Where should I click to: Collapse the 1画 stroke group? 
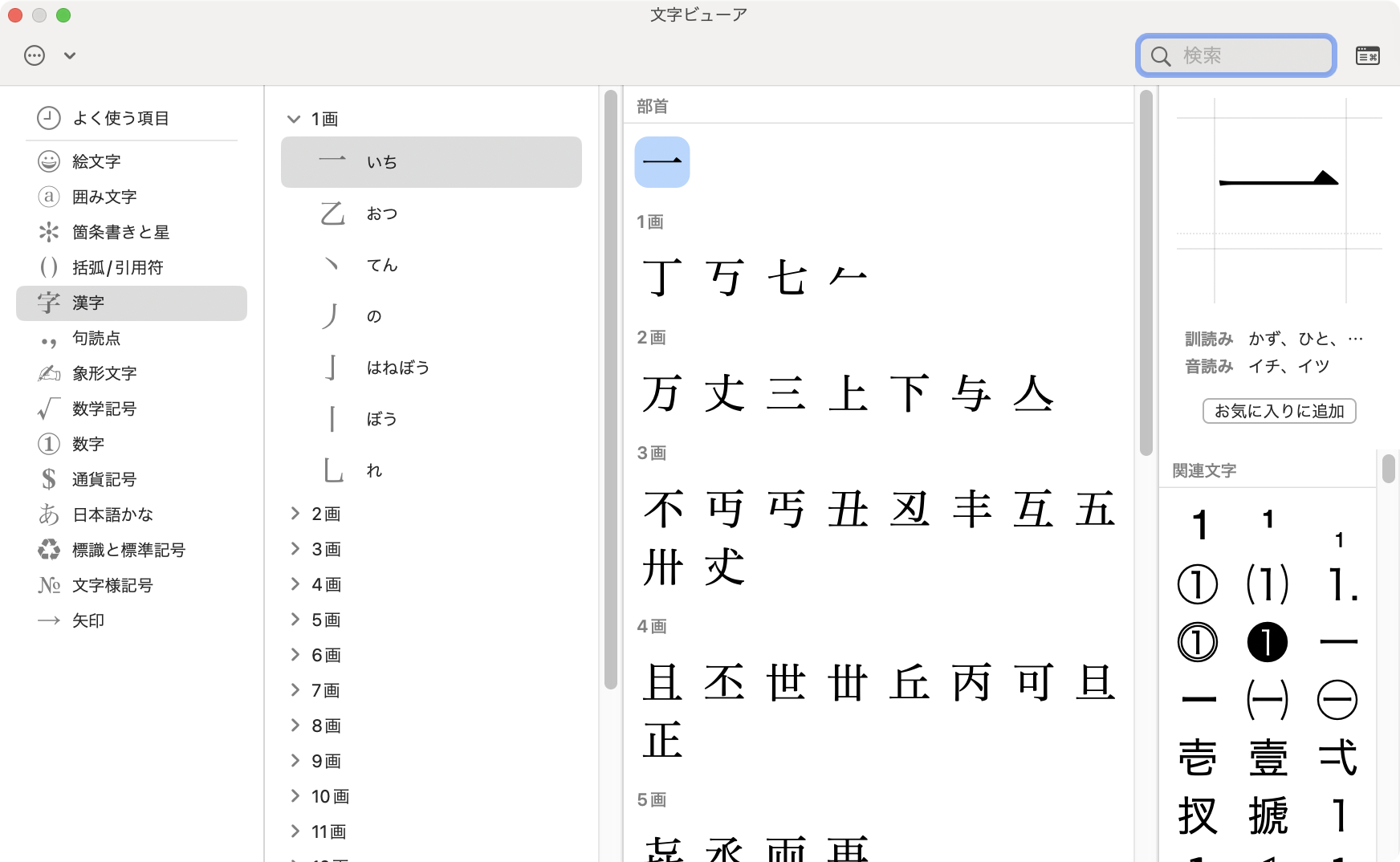294,119
